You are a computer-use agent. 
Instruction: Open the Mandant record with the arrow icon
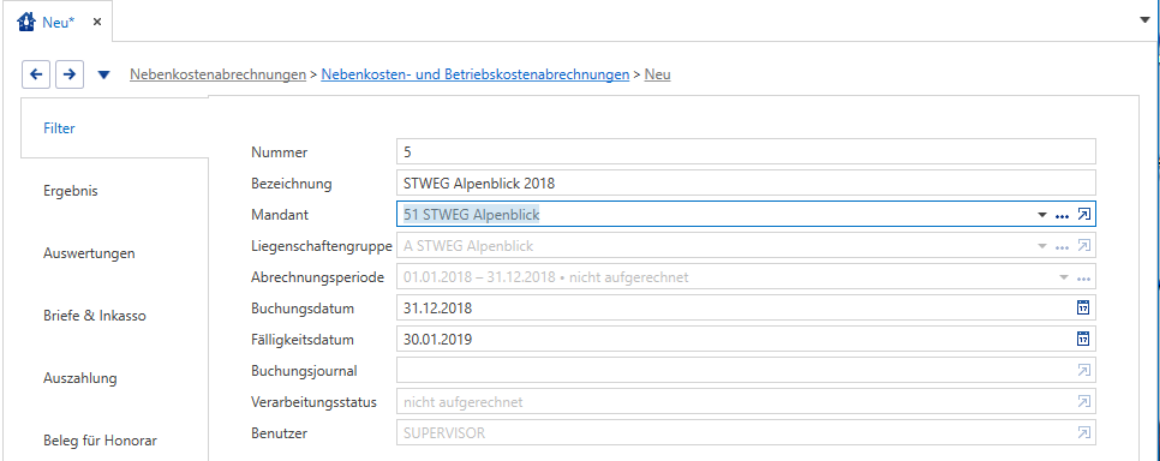click(x=1083, y=215)
